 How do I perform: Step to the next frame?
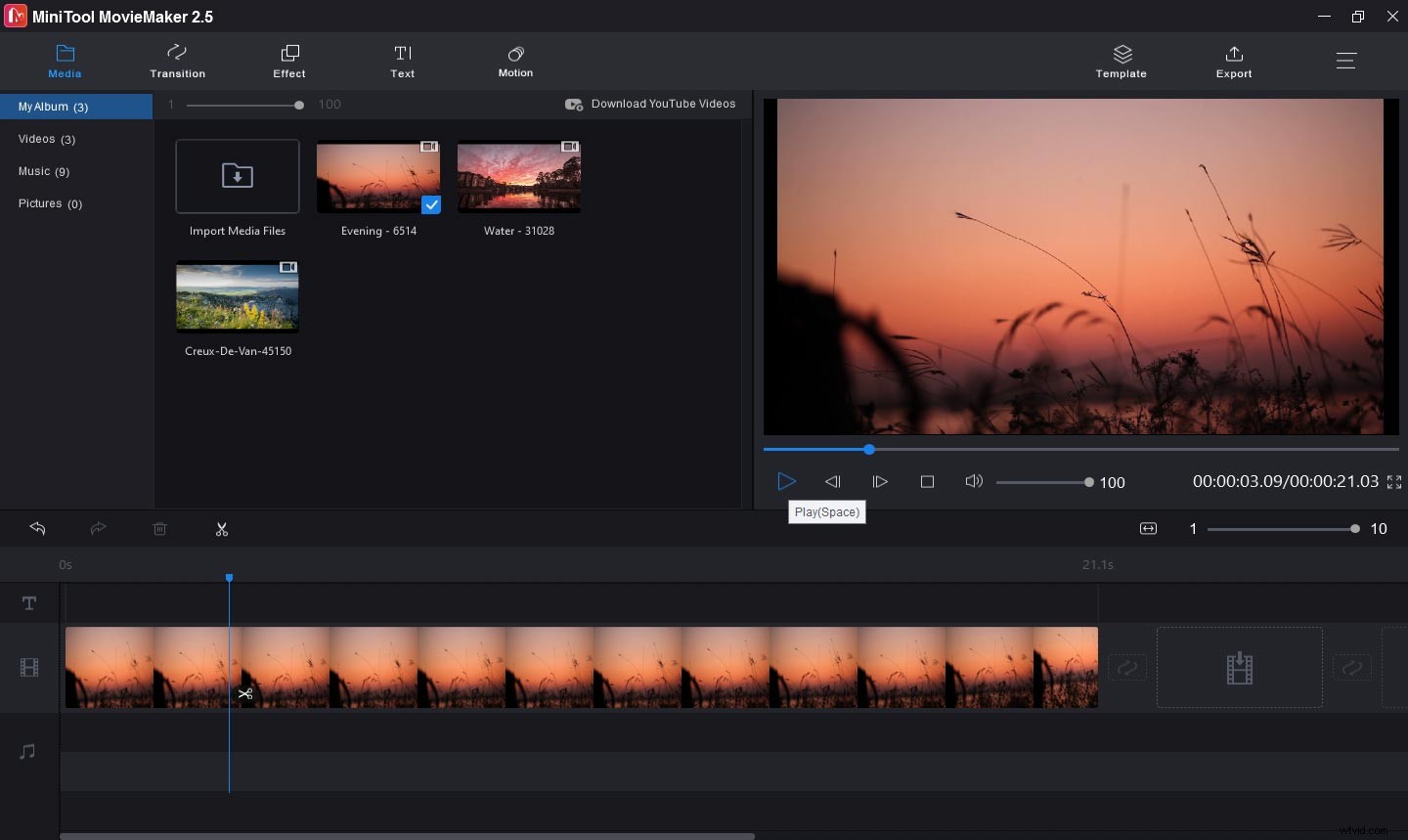click(x=880, y=481)
